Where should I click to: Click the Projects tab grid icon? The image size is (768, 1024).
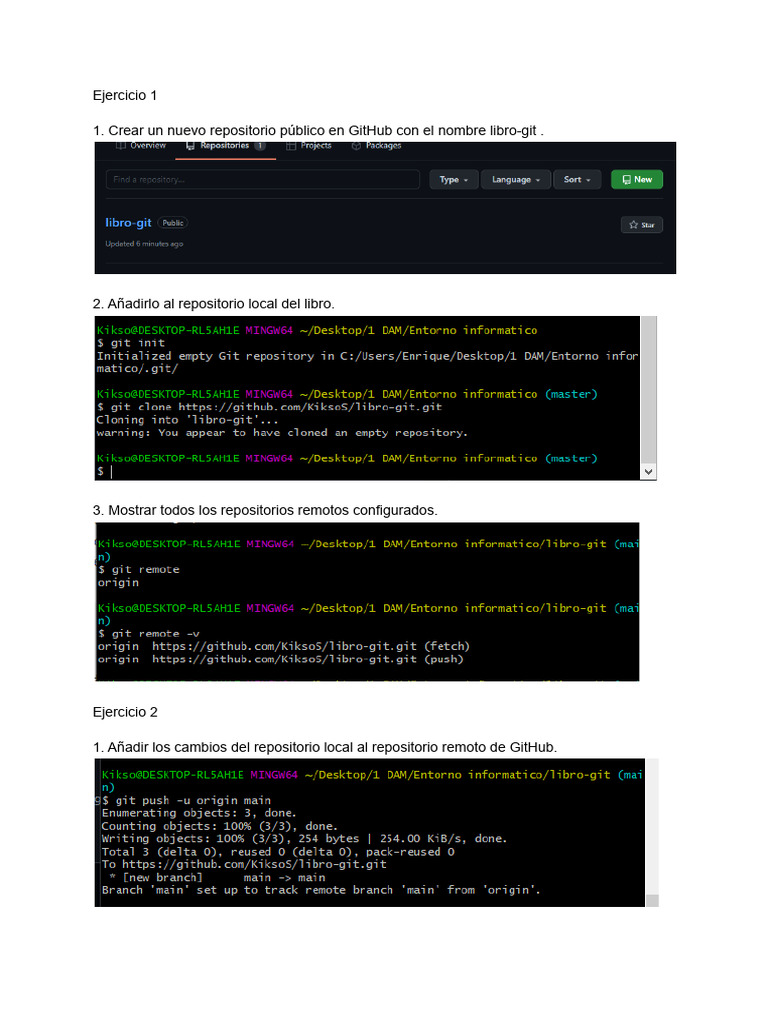(x=292, y=146)
